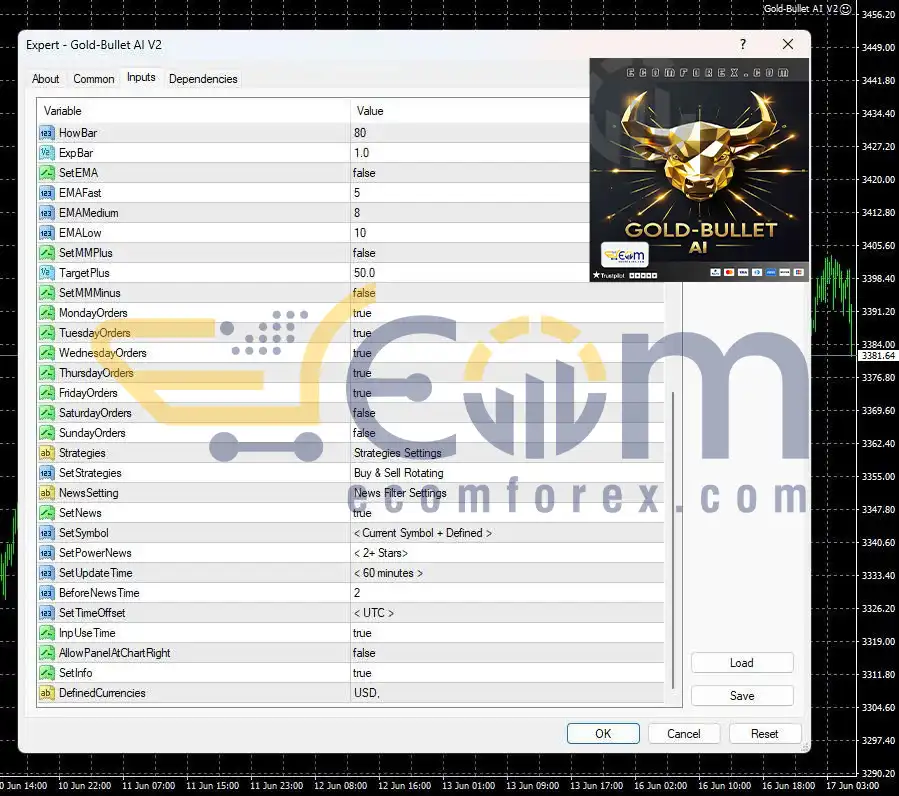Toggle MondayOrders true value
This screenshot has height=796, width=899.
coord(362,313)
